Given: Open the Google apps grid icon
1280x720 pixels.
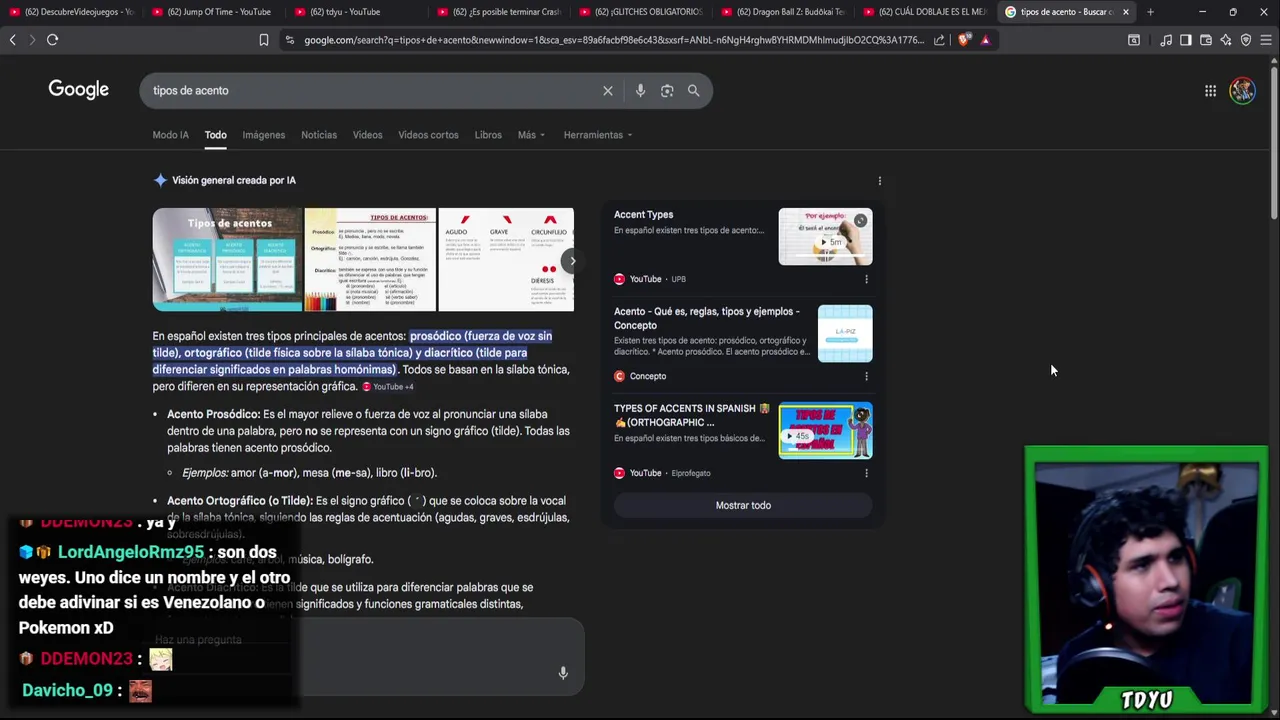Looking at the screenshot, I should click(x=1210, y=91).
